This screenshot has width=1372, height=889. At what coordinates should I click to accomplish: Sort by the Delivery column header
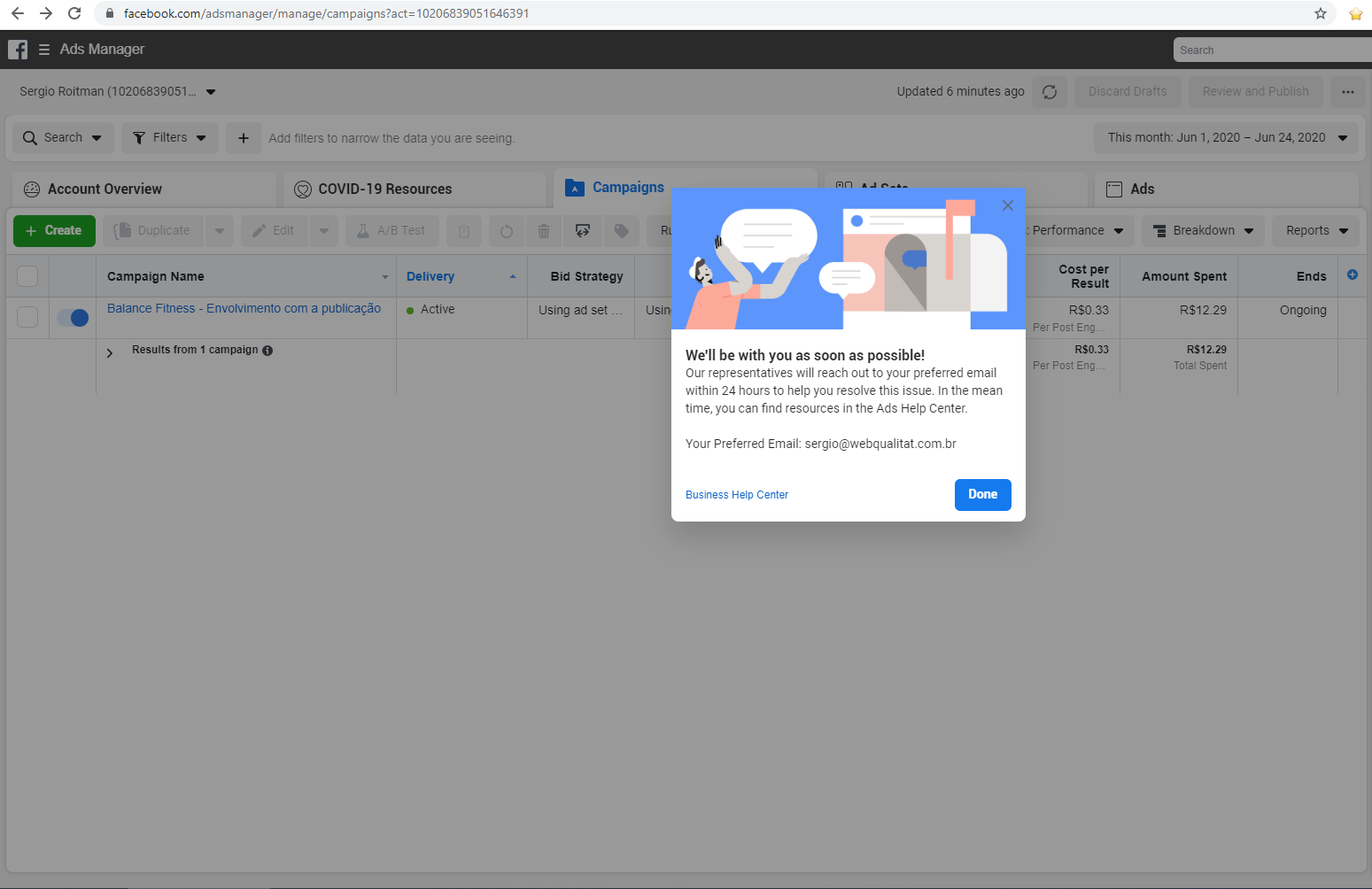point(461,277)
